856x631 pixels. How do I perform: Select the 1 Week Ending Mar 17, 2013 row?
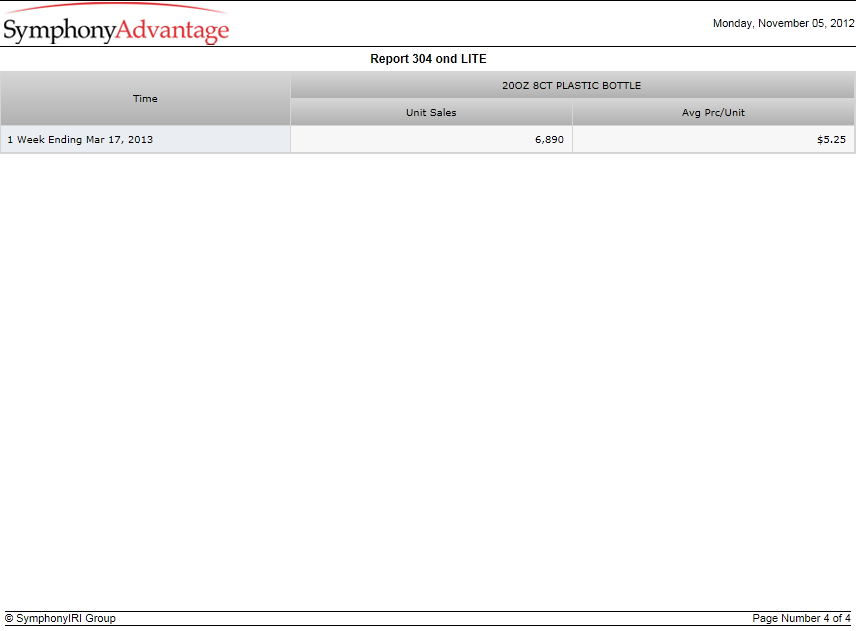pyautogui.click(x=427, y=140)
